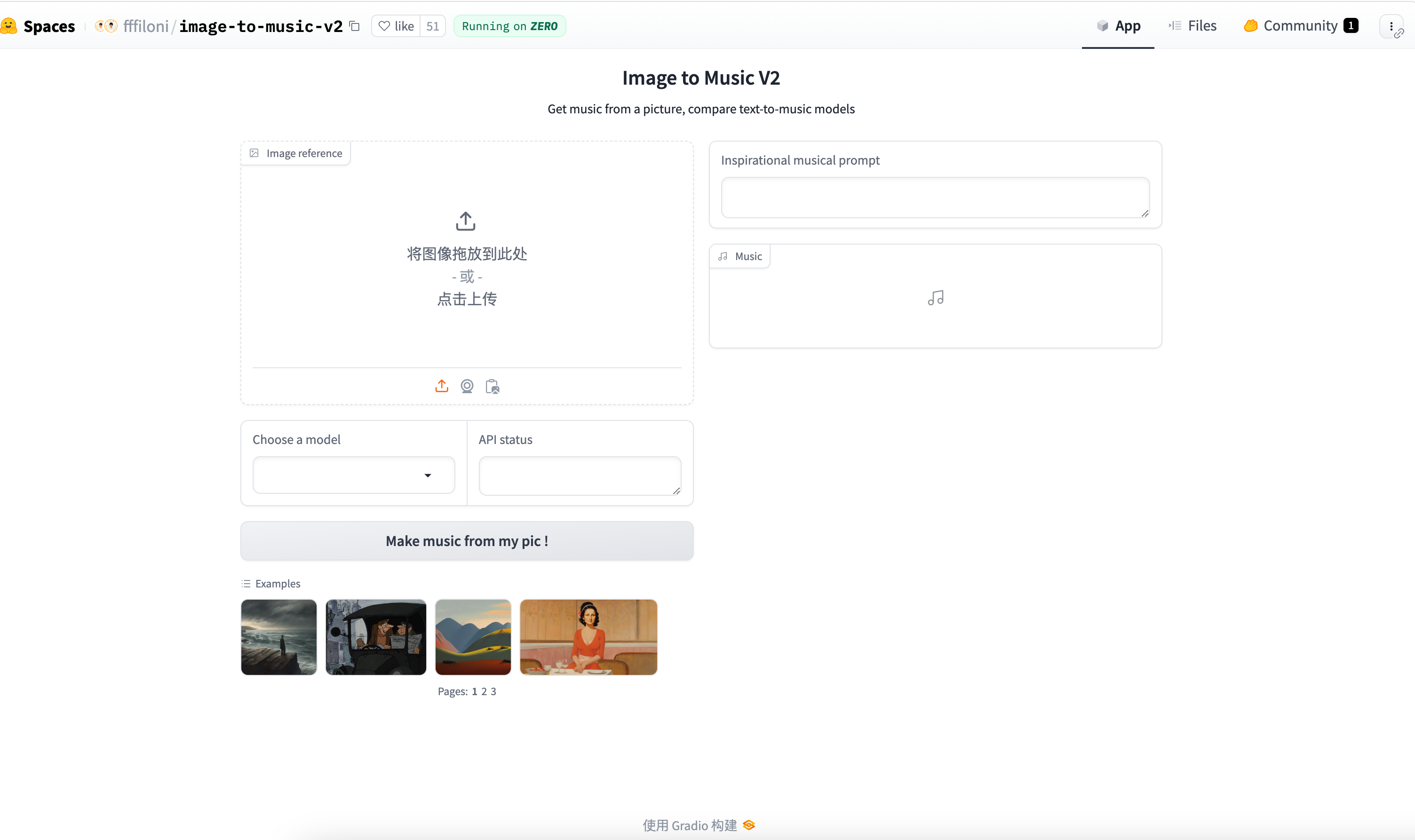Image resolution: width=1415 pixels, height=840 pixels.
Task: Select the woman in red dress example thumbnail
Action: click(x=588, y=637)
